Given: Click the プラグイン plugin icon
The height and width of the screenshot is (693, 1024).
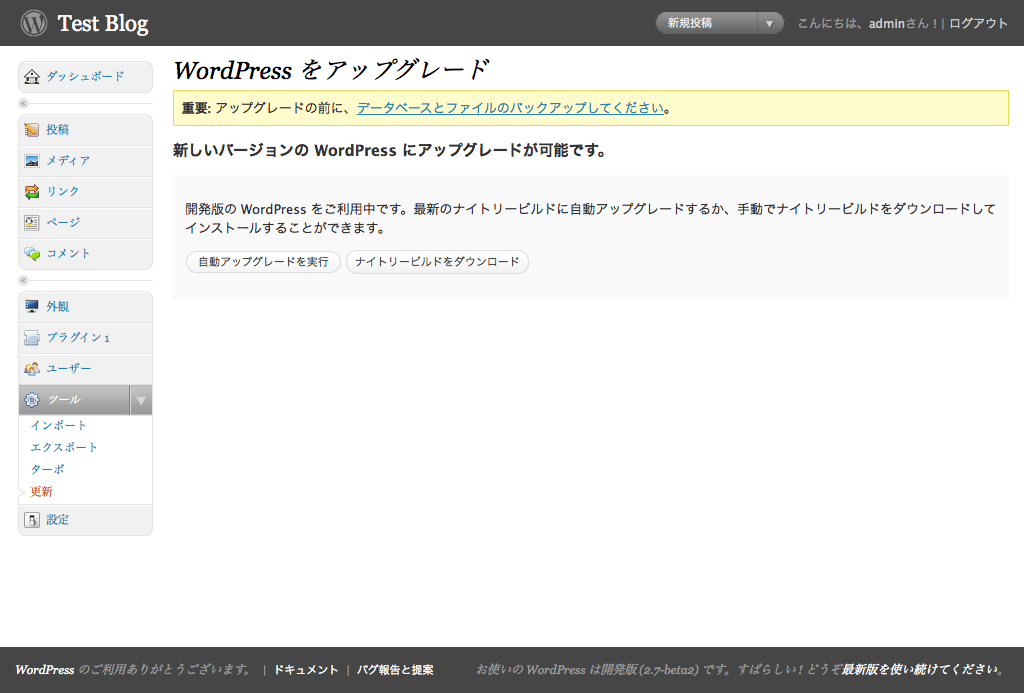Looking at the screenshot, I should point(31,338).
